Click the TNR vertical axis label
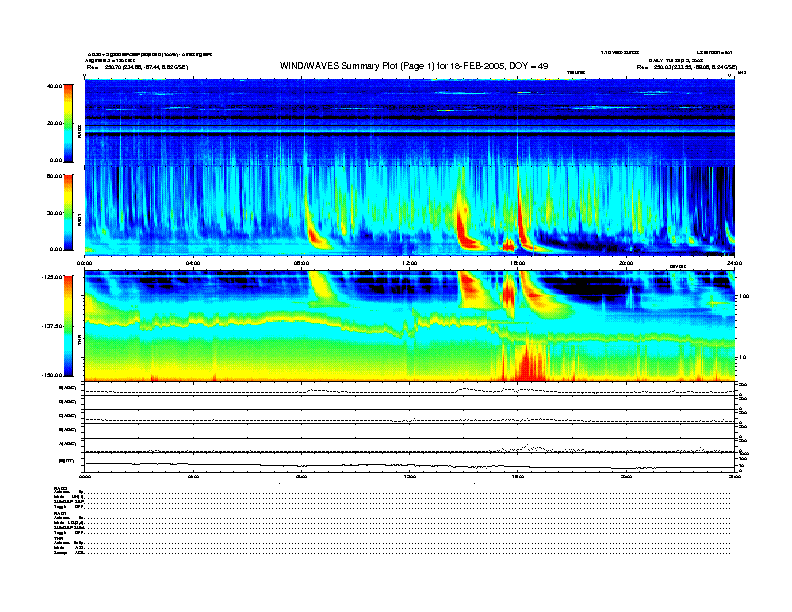The image size is (792, 612). (80, 341)
